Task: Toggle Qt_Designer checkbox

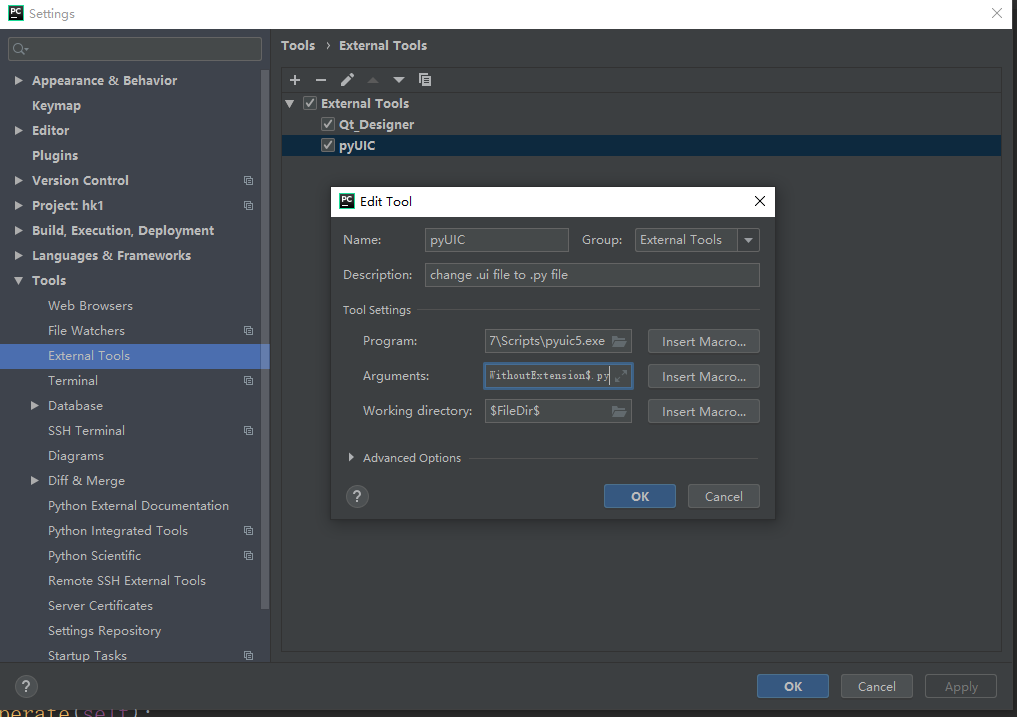Action: [x=328, y=124]
